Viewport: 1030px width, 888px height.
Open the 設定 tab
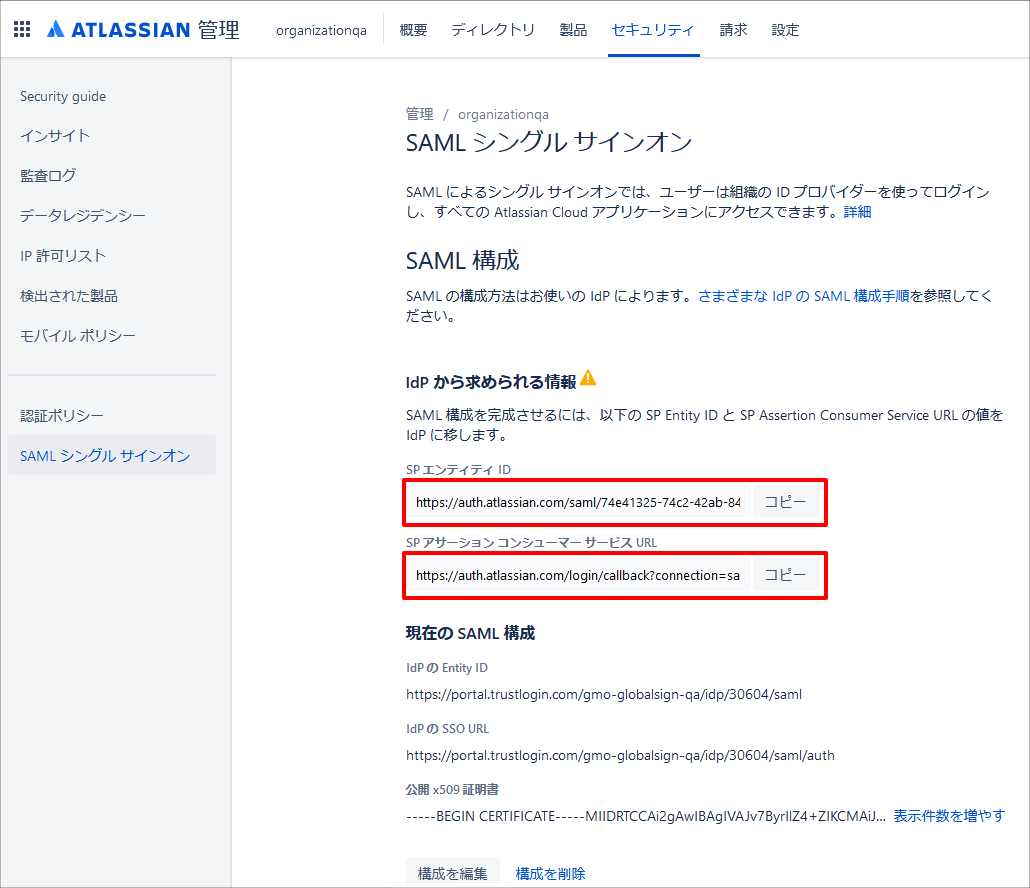[785, 30]
